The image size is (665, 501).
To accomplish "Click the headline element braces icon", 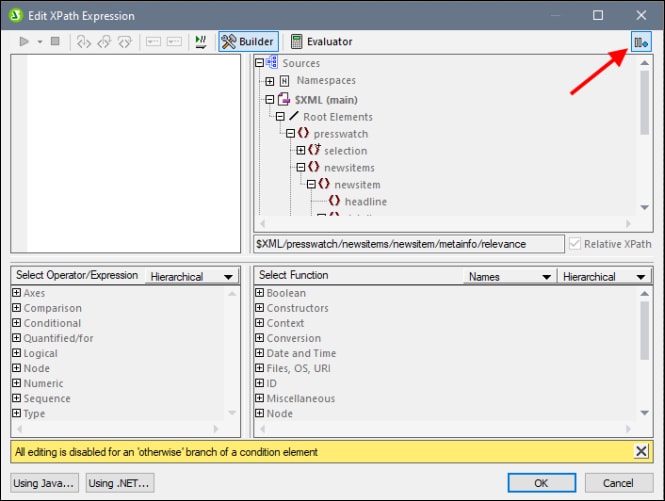I will (334, 201).
